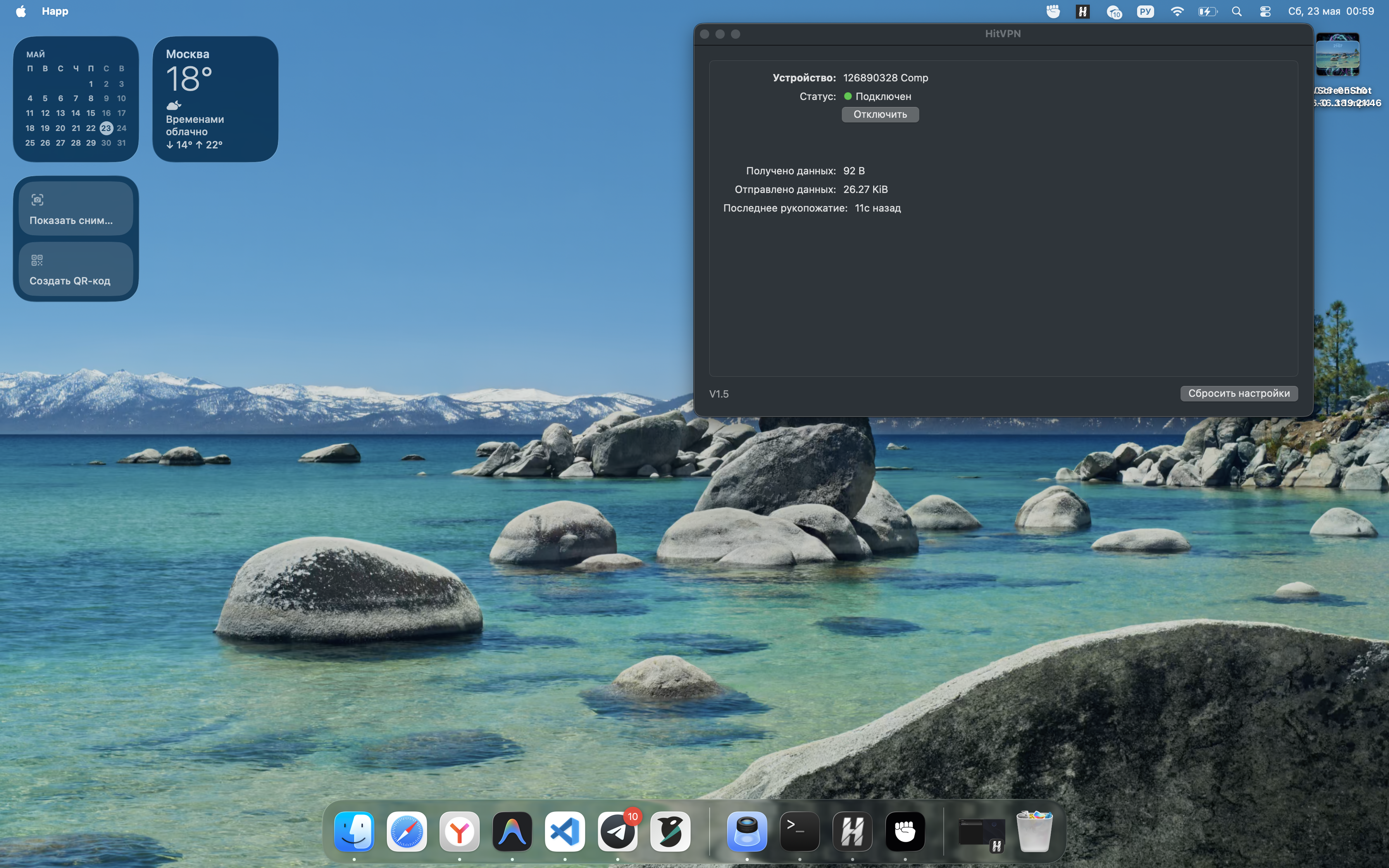This screenshot has width=1389, height=868.
Task: Open Control Center icon
Action: pos(1265,11)
